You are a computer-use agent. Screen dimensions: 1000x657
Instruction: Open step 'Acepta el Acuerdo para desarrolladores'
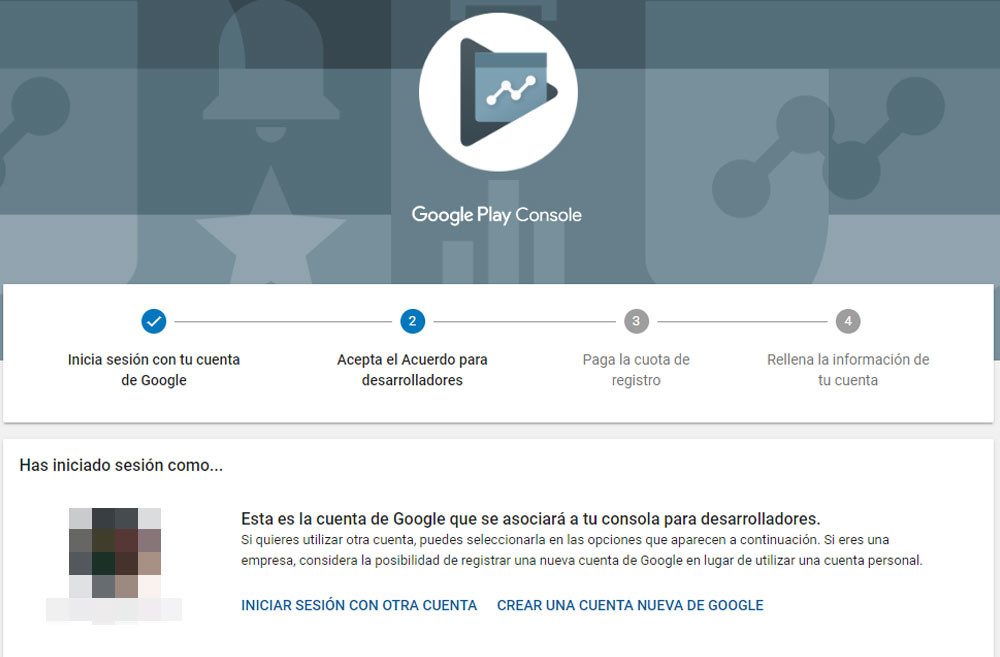pyautogui.click(x=414, y=368)
